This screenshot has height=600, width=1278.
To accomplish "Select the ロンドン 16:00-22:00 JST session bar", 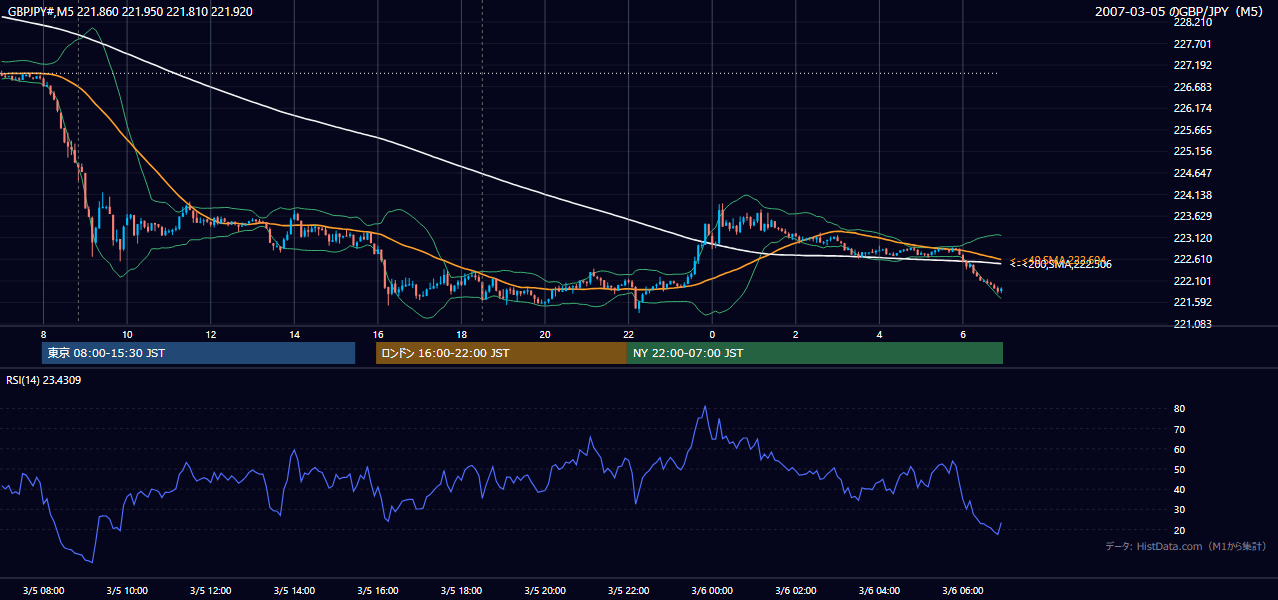I will [x=501, y=353].
